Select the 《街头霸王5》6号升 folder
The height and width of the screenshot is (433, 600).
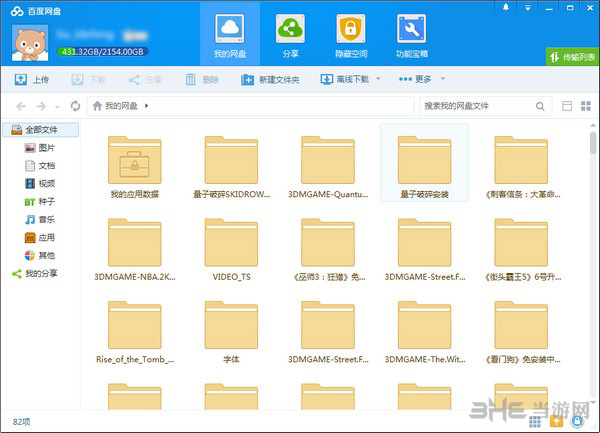click(x=521, y=250)
